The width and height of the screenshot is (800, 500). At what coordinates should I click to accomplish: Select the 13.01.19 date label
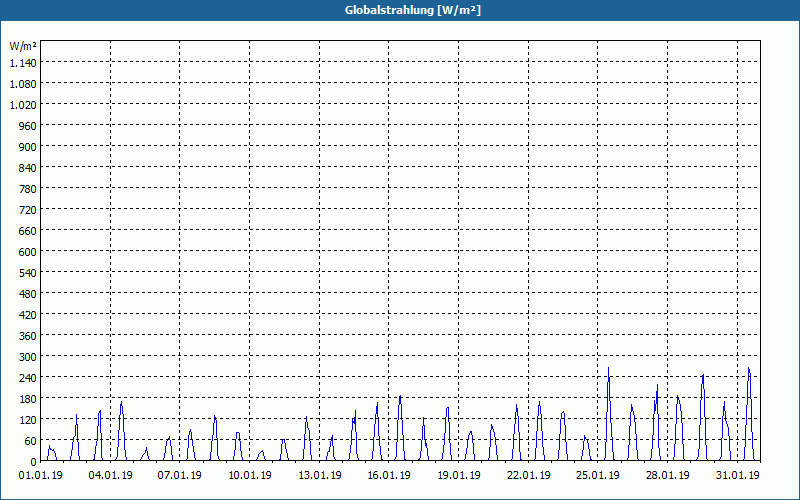(x=320, y=476)
